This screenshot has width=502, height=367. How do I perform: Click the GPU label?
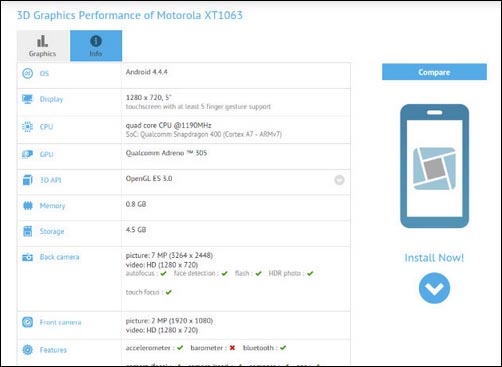(x=46, y=154)
